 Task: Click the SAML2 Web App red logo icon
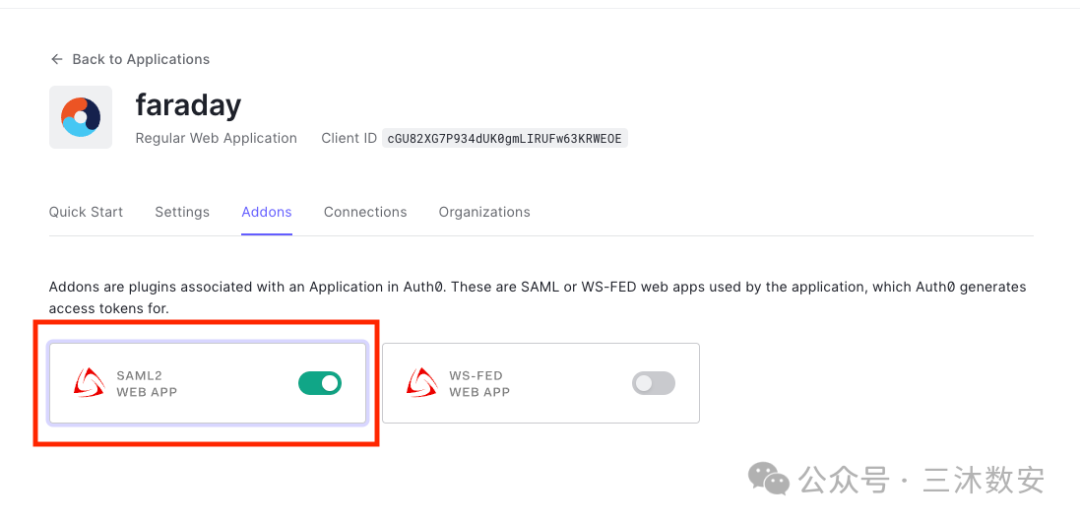click(89, 383)
